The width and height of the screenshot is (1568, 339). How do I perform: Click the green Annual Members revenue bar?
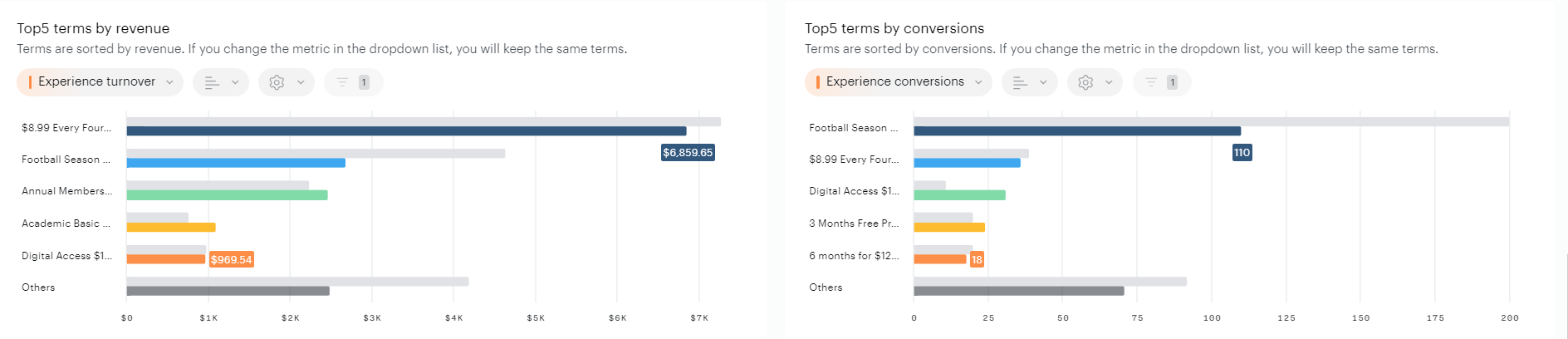tap(227, 195)
